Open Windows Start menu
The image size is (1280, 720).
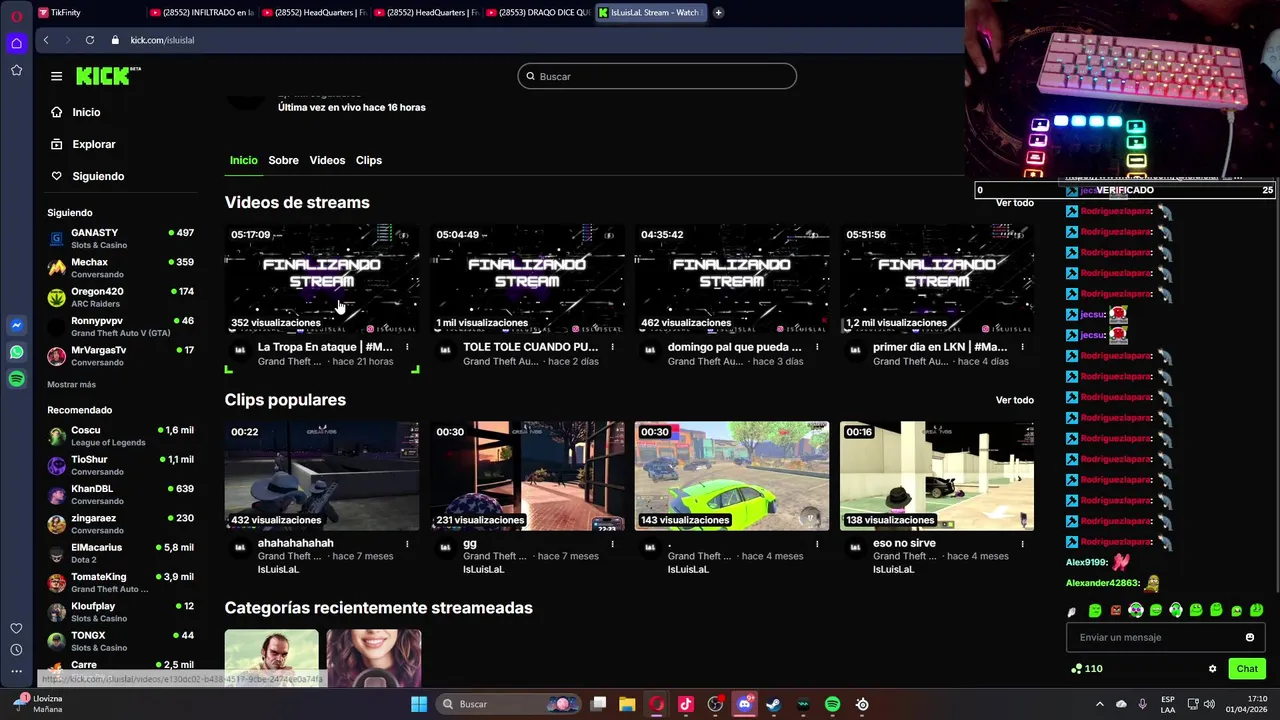coord(419,704)
